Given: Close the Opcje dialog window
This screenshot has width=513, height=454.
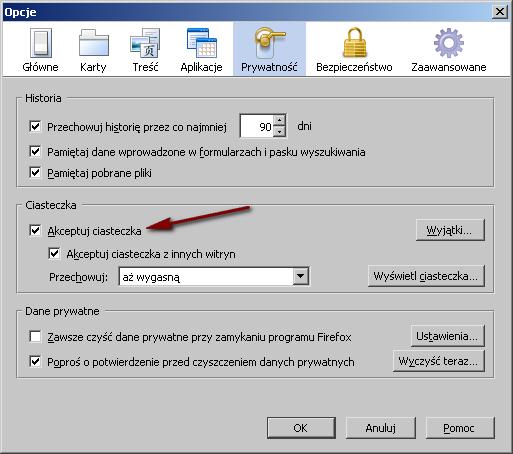Looking at the screenshot, I should coord(500,12).
